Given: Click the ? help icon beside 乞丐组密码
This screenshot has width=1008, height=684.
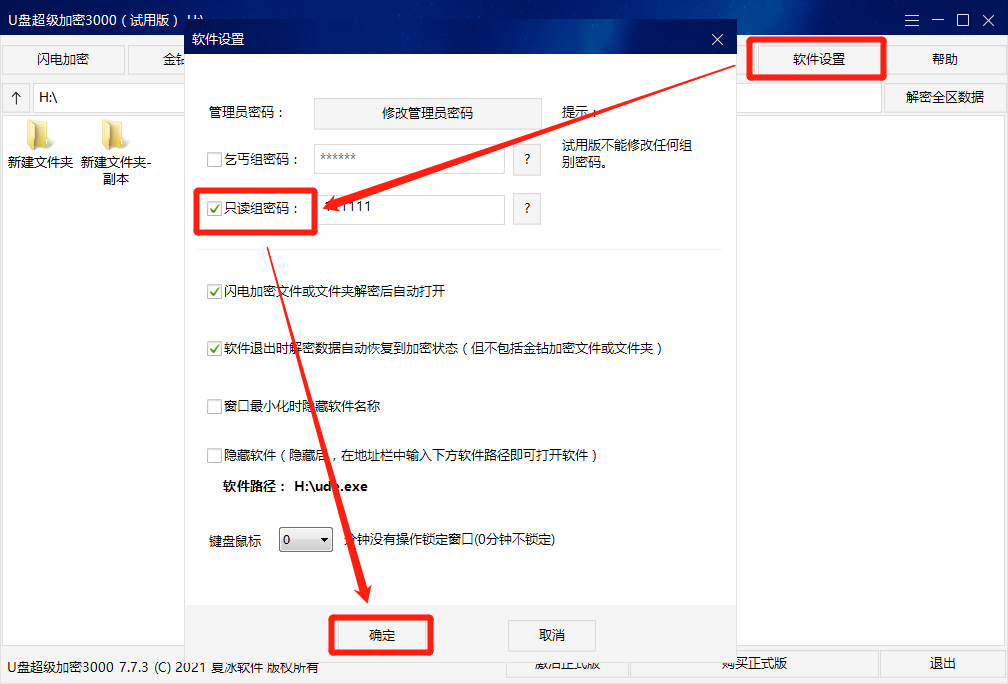Looking at the screenshot, I should click(x=526, y=159).
